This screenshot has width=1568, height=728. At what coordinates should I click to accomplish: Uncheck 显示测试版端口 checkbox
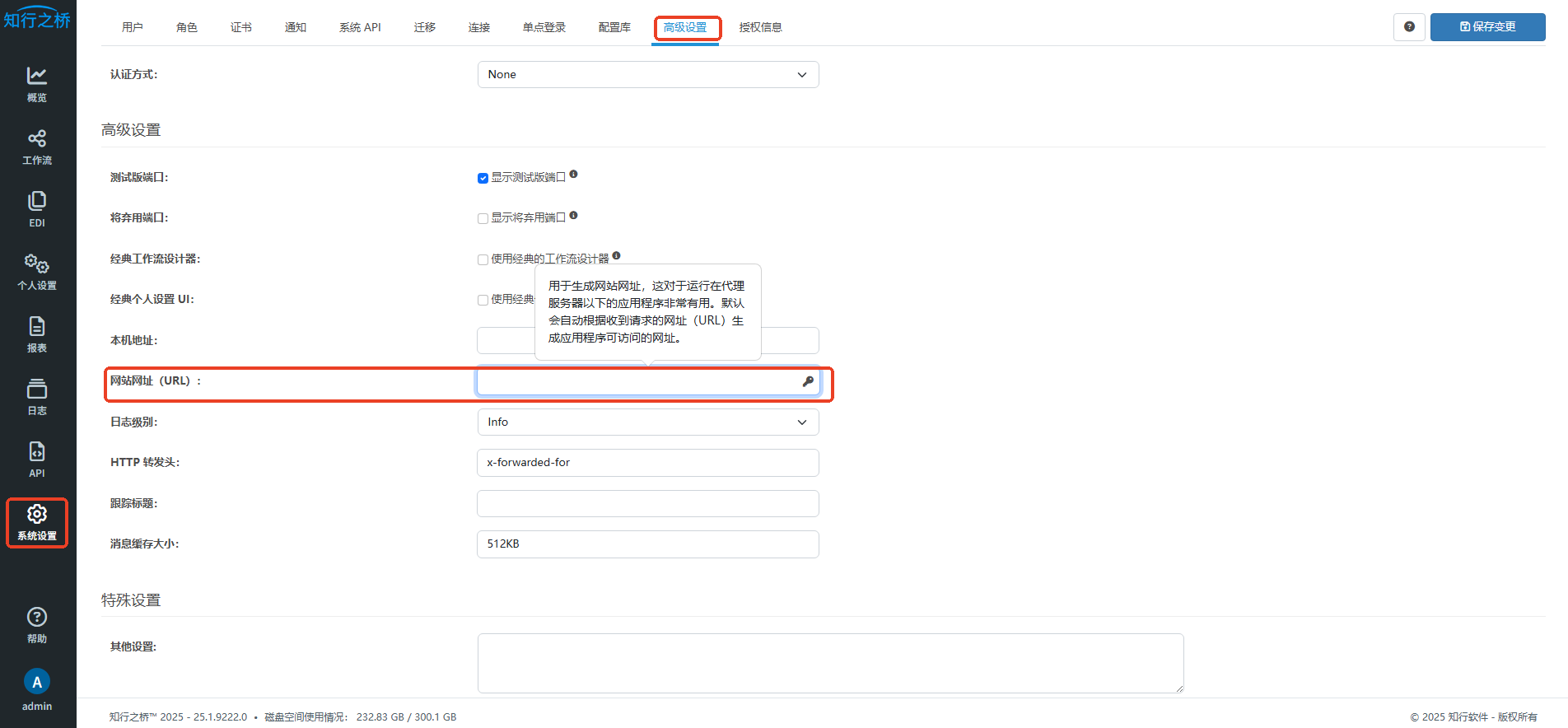pos(483,178)
